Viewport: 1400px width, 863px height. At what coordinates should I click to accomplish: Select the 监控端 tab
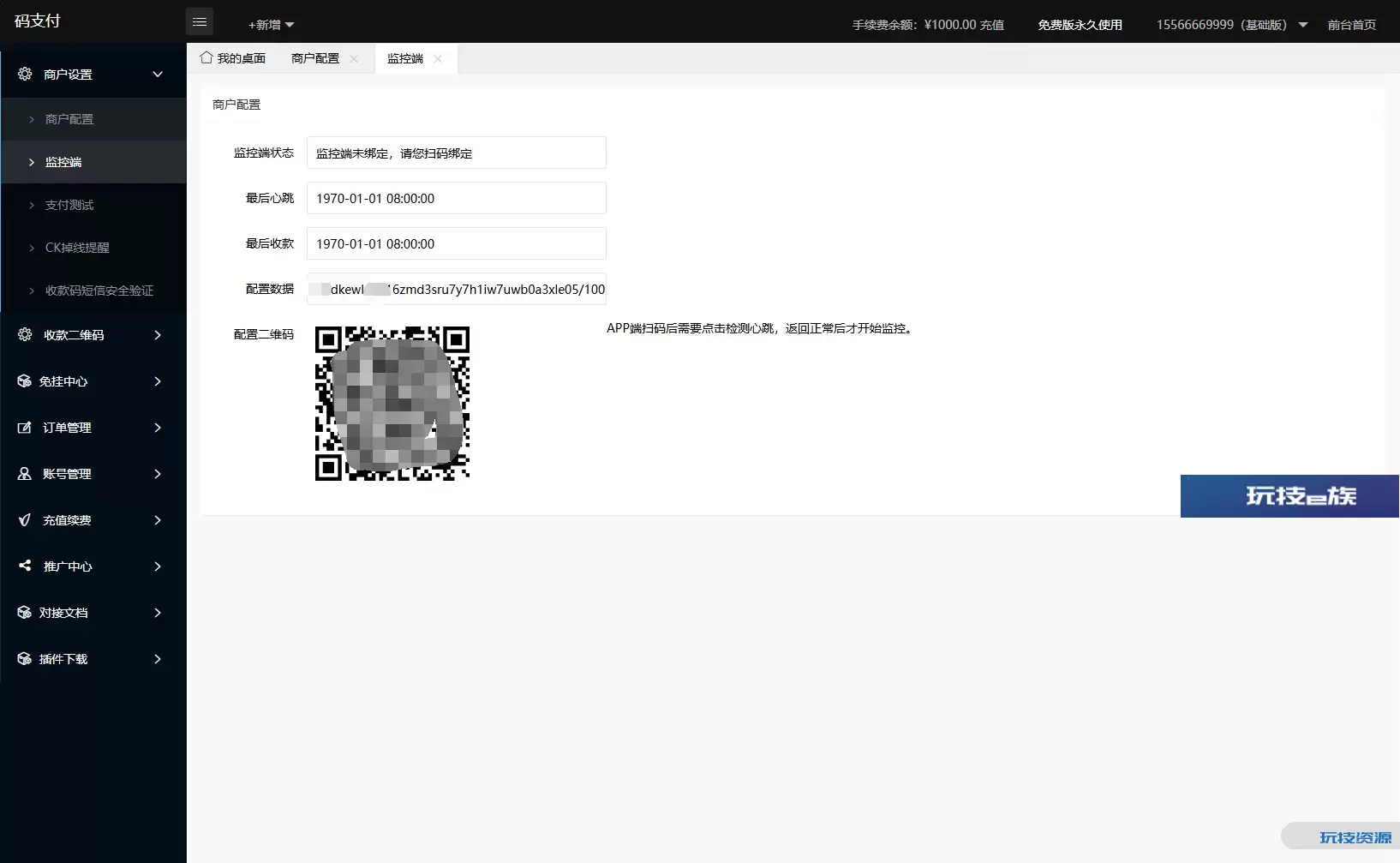tap(405, 58)
